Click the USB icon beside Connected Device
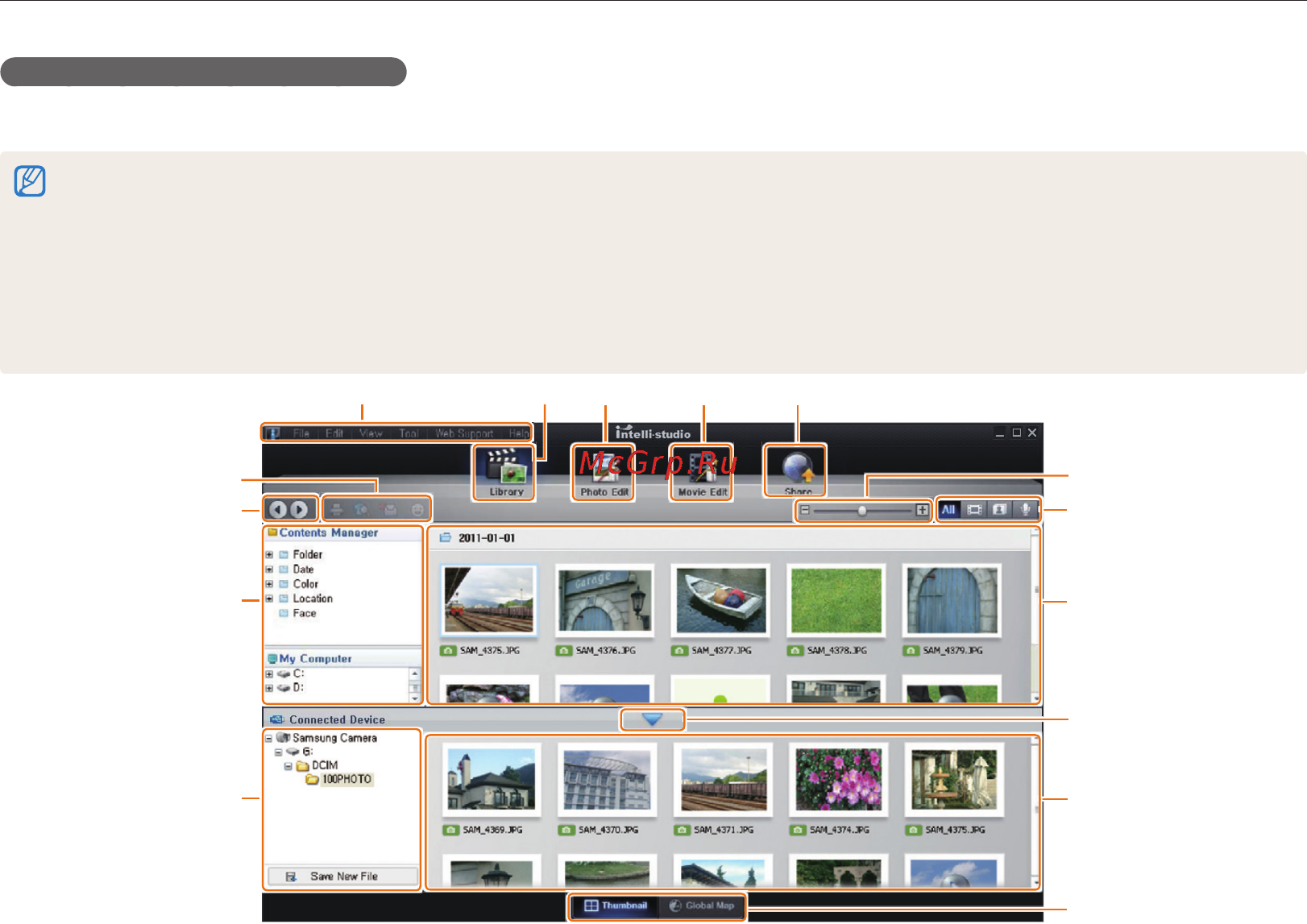This screenshot has width=1307, height=924. [277, 719]
